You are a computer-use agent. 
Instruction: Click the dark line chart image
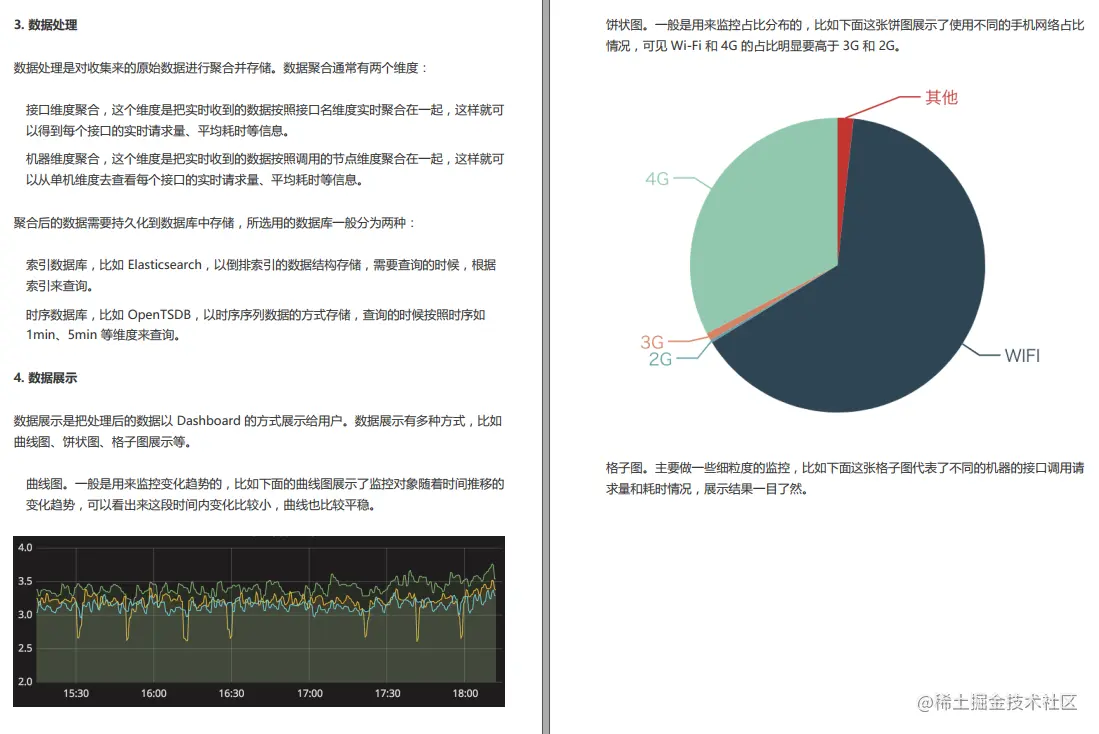[x=259, y=621]
